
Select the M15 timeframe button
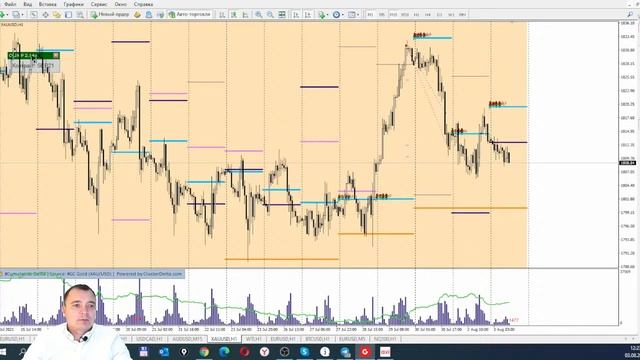click(x=393, y=15)
